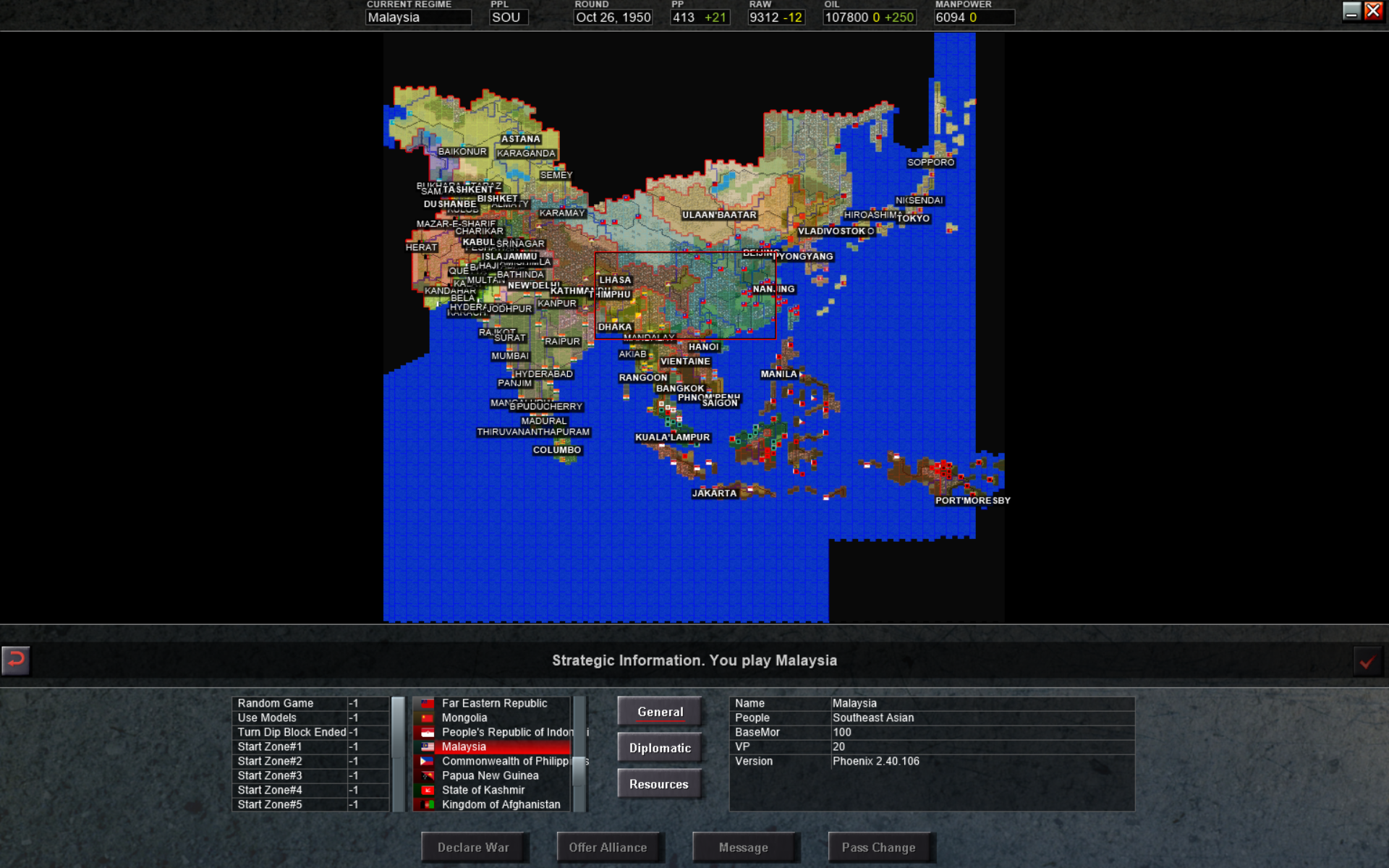
Task: Close the game window
Action: pyautogui.click(x=1372, y=11)
